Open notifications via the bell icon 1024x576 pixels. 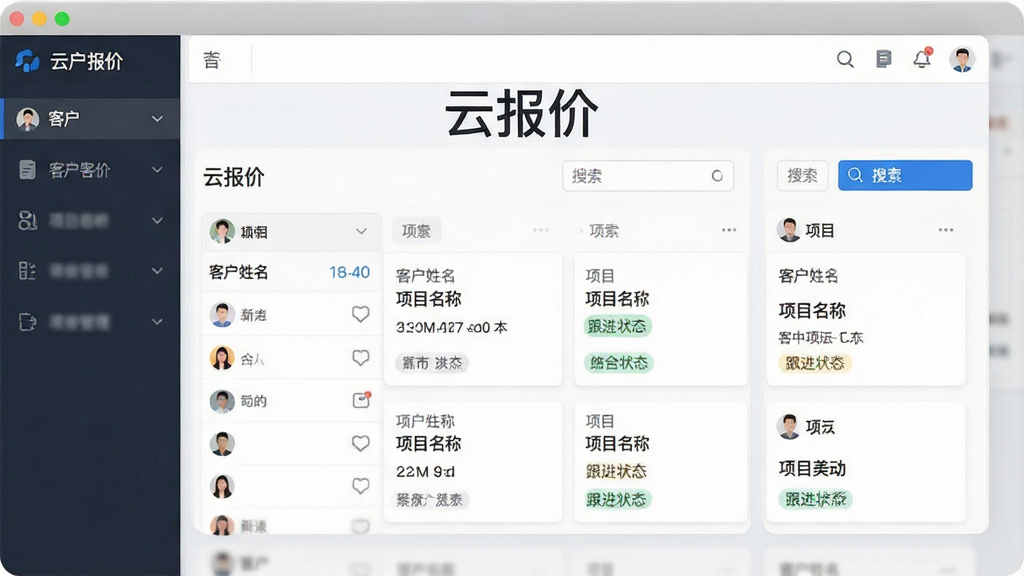click(x=922, y=58)
